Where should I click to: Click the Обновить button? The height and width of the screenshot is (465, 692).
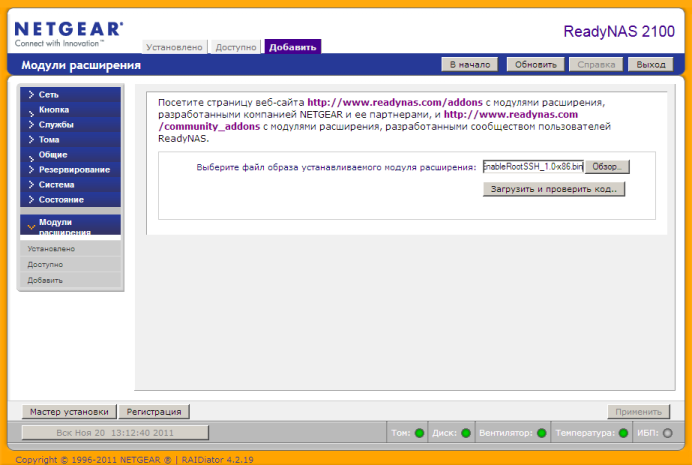[535, 64]
